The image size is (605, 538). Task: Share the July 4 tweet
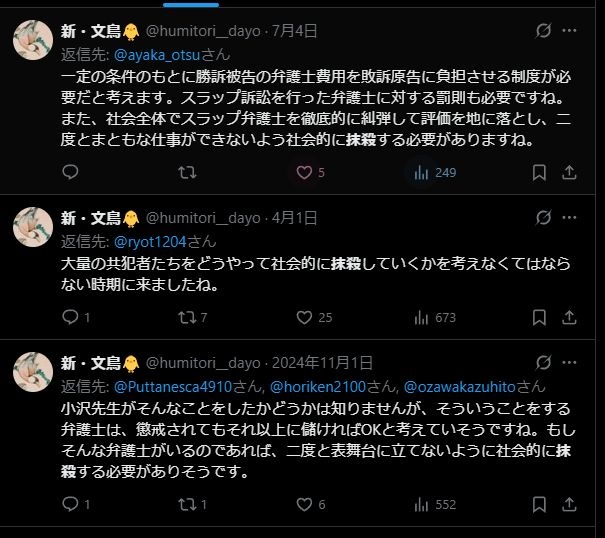(x=572, y=172)
